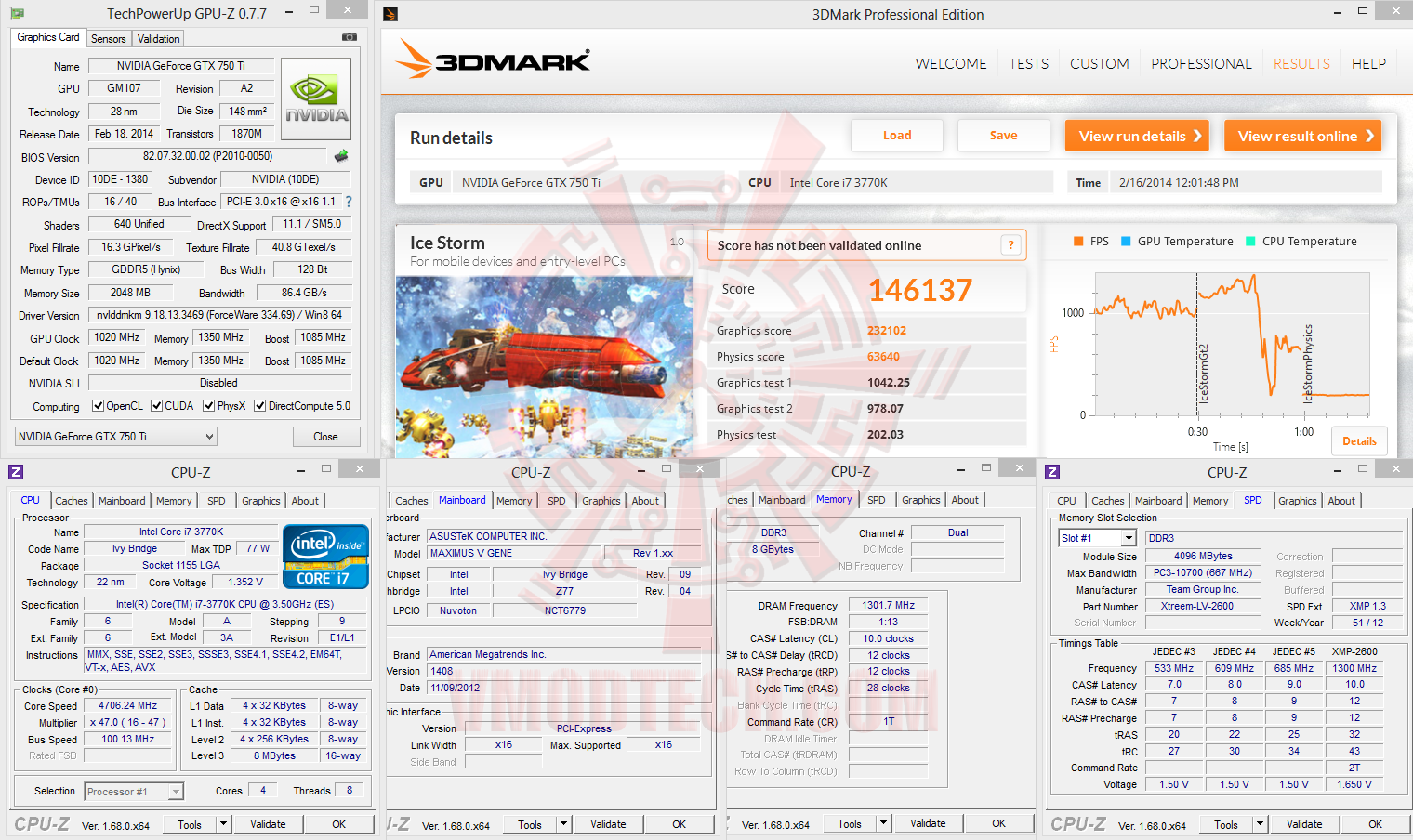The height and width of the screenshot is (840, 1413).
Task: Click the overall score 146137
Action: (920, 291)
